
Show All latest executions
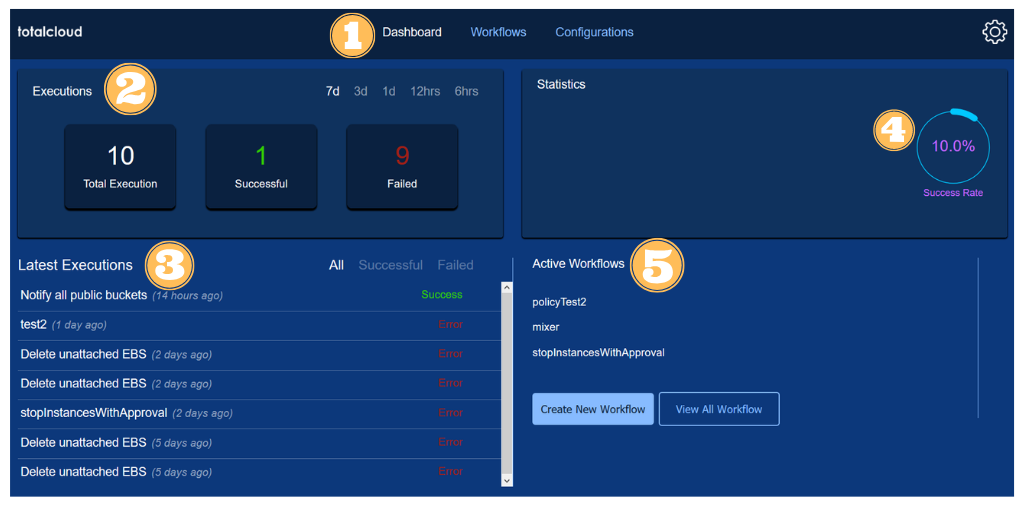point(336,265)
